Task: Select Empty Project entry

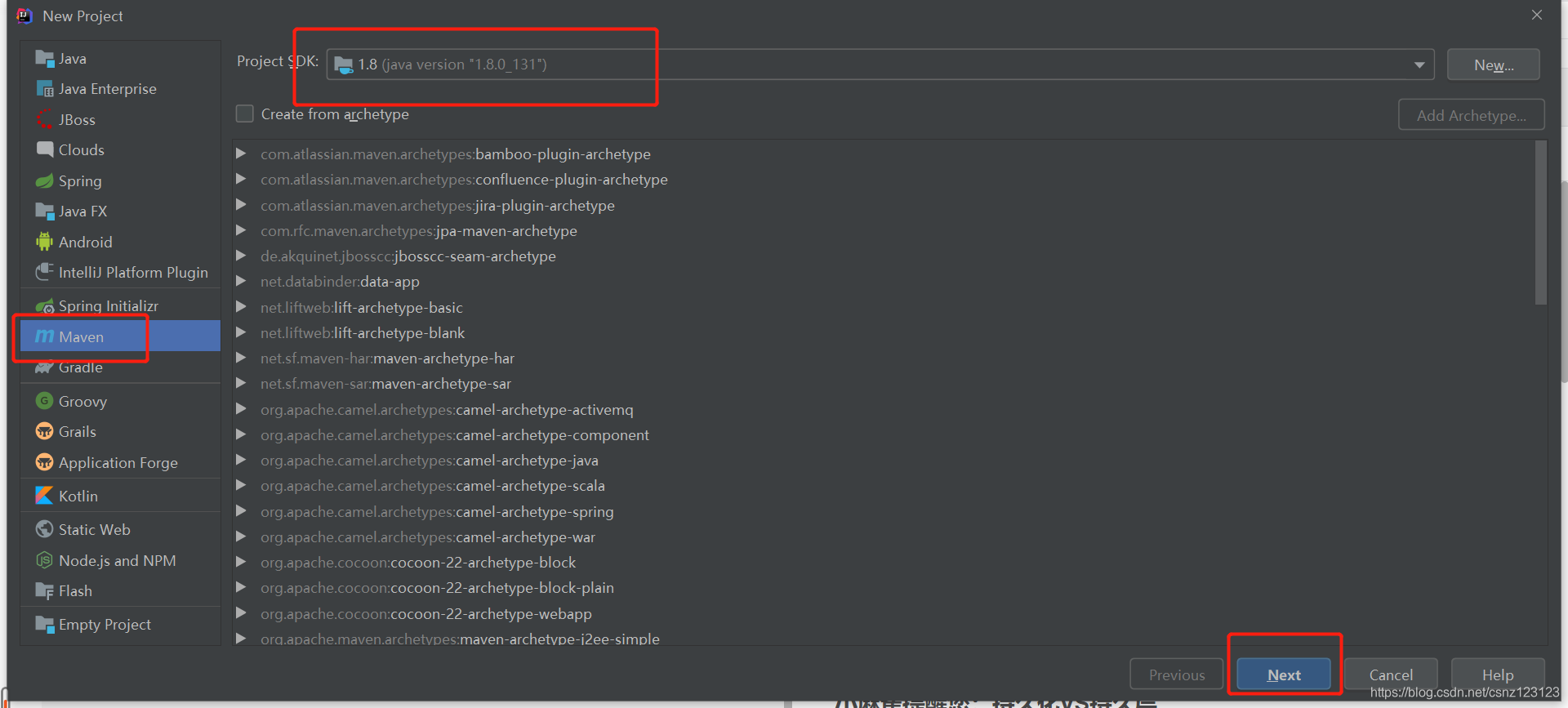Action: click(x=120, y=625)
